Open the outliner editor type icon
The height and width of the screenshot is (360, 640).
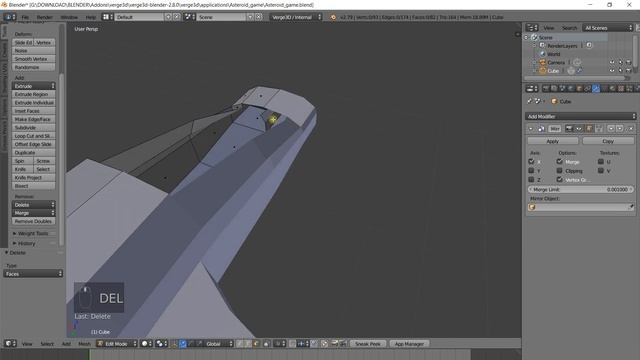(x=532, y=28)
